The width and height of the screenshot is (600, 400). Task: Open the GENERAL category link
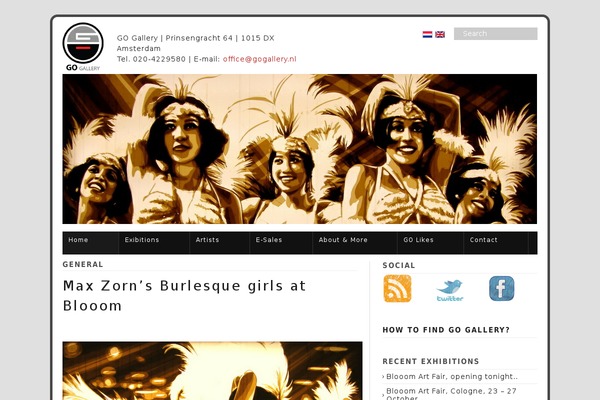(83, 264)
